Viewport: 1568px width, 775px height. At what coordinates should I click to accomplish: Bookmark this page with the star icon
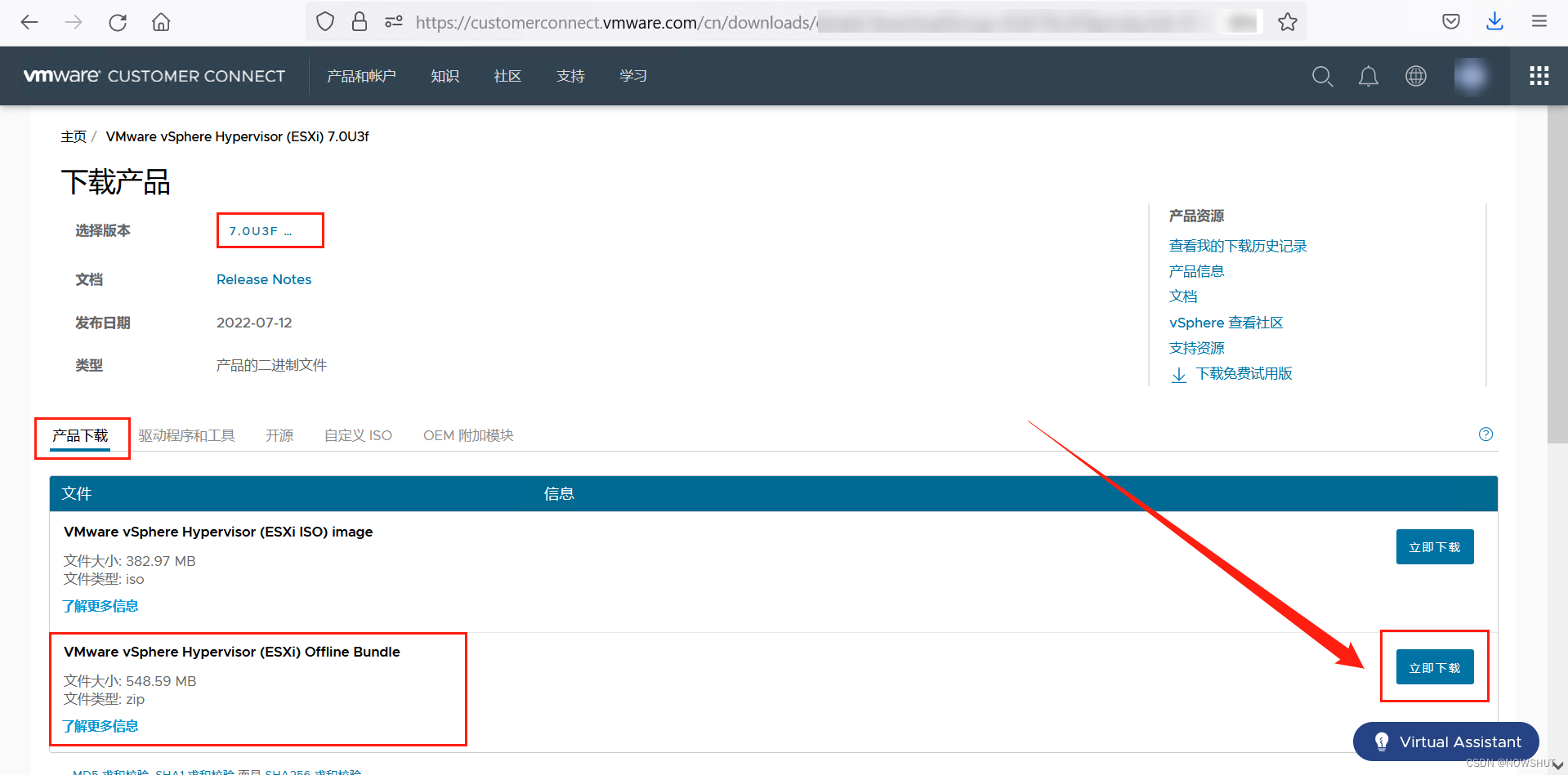(x=1288, y=22)
